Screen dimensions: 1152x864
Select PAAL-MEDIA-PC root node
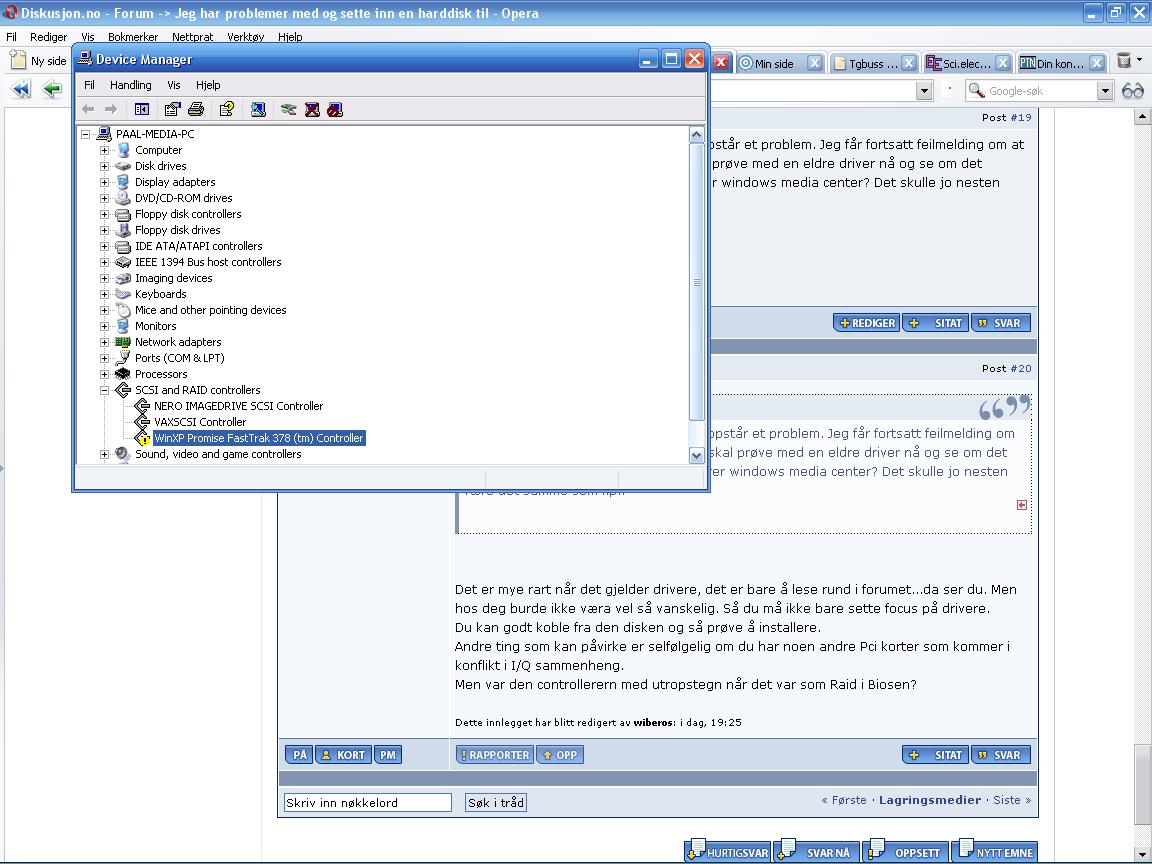click(155, 134)
